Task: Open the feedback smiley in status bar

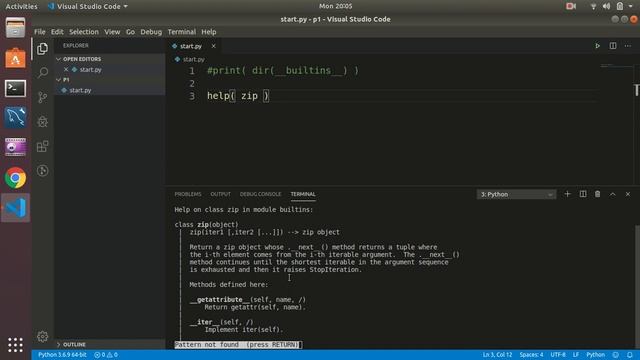Action: click(x=616, y=355)
